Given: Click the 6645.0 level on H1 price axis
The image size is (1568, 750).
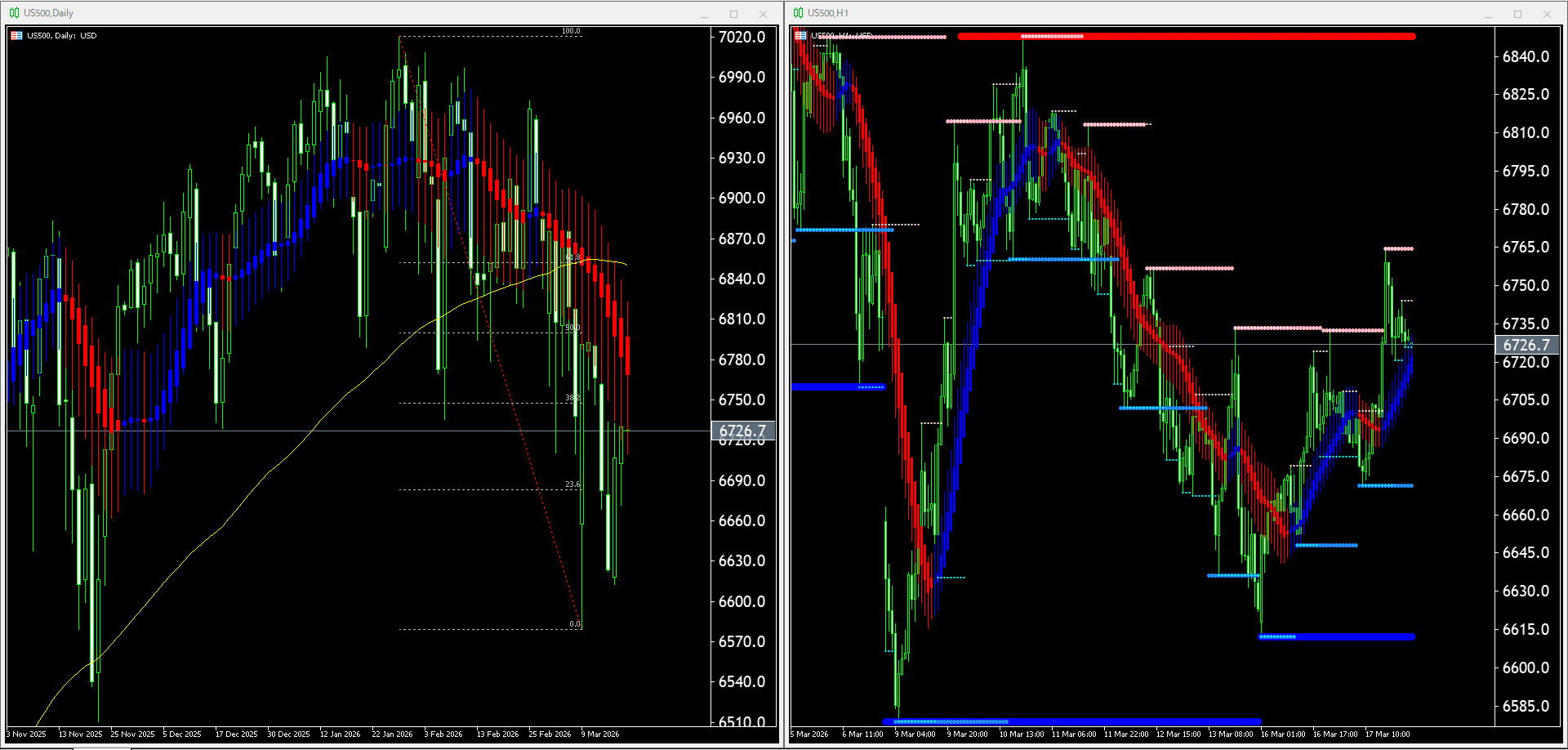Looking at the screenshot, I should pyautogui.click(x=1526, y=552).
